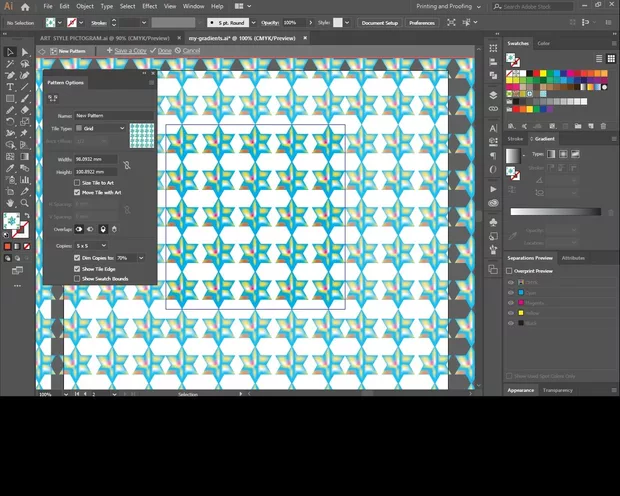The width and height of the screenshot is (620, 496).
Task: Select the Line Segment tool
Action: [x=25, y=87]
